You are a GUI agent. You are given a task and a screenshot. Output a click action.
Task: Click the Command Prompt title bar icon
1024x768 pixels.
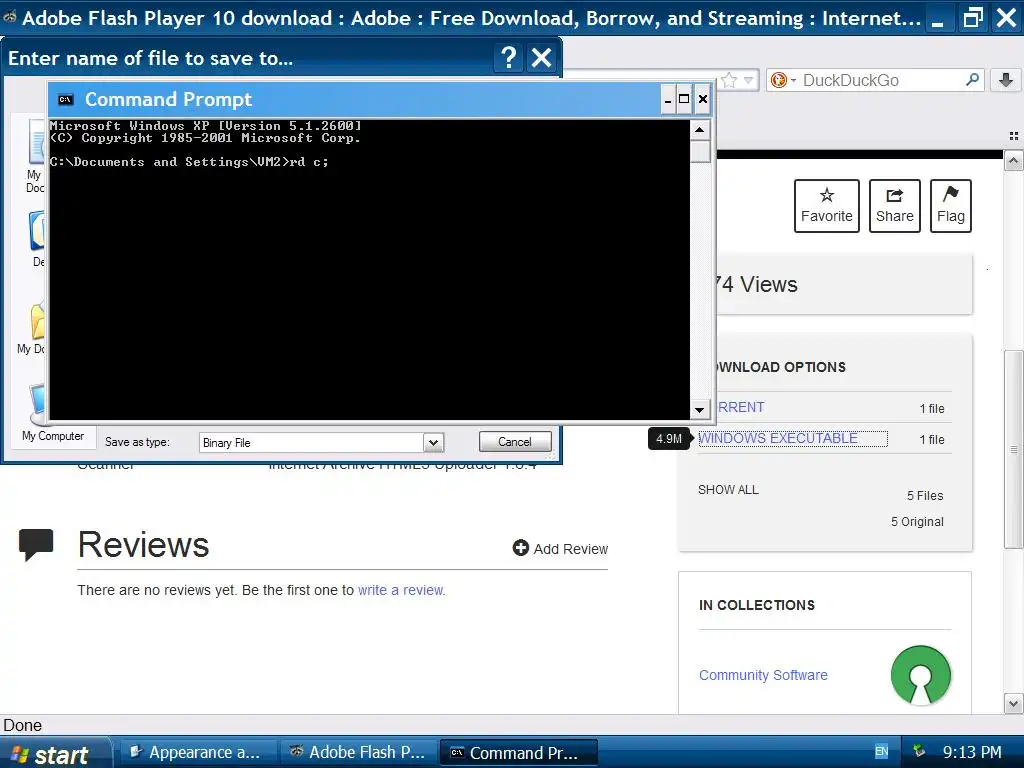click(x=65, y=99)
